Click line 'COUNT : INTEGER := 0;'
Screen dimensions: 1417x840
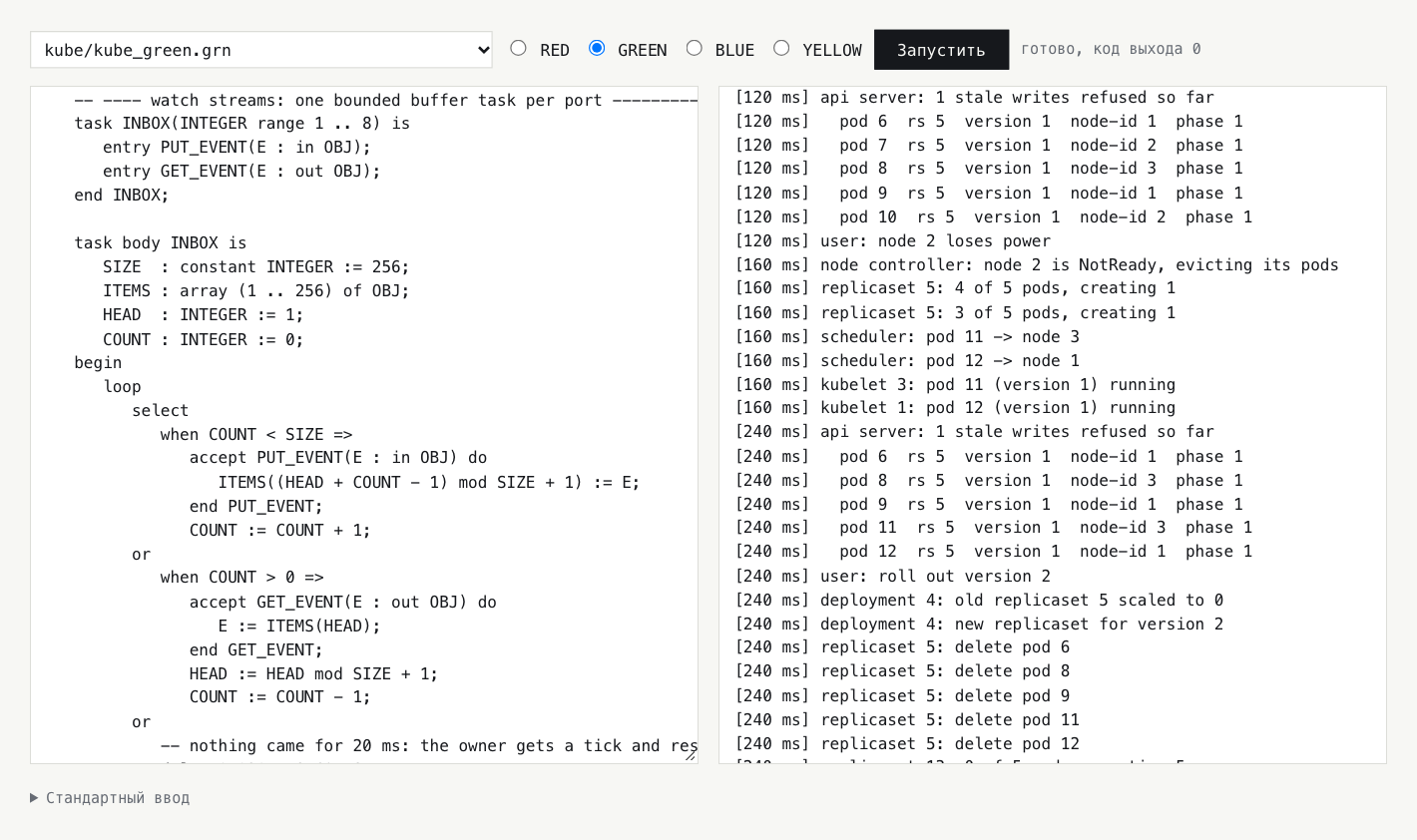203,339
